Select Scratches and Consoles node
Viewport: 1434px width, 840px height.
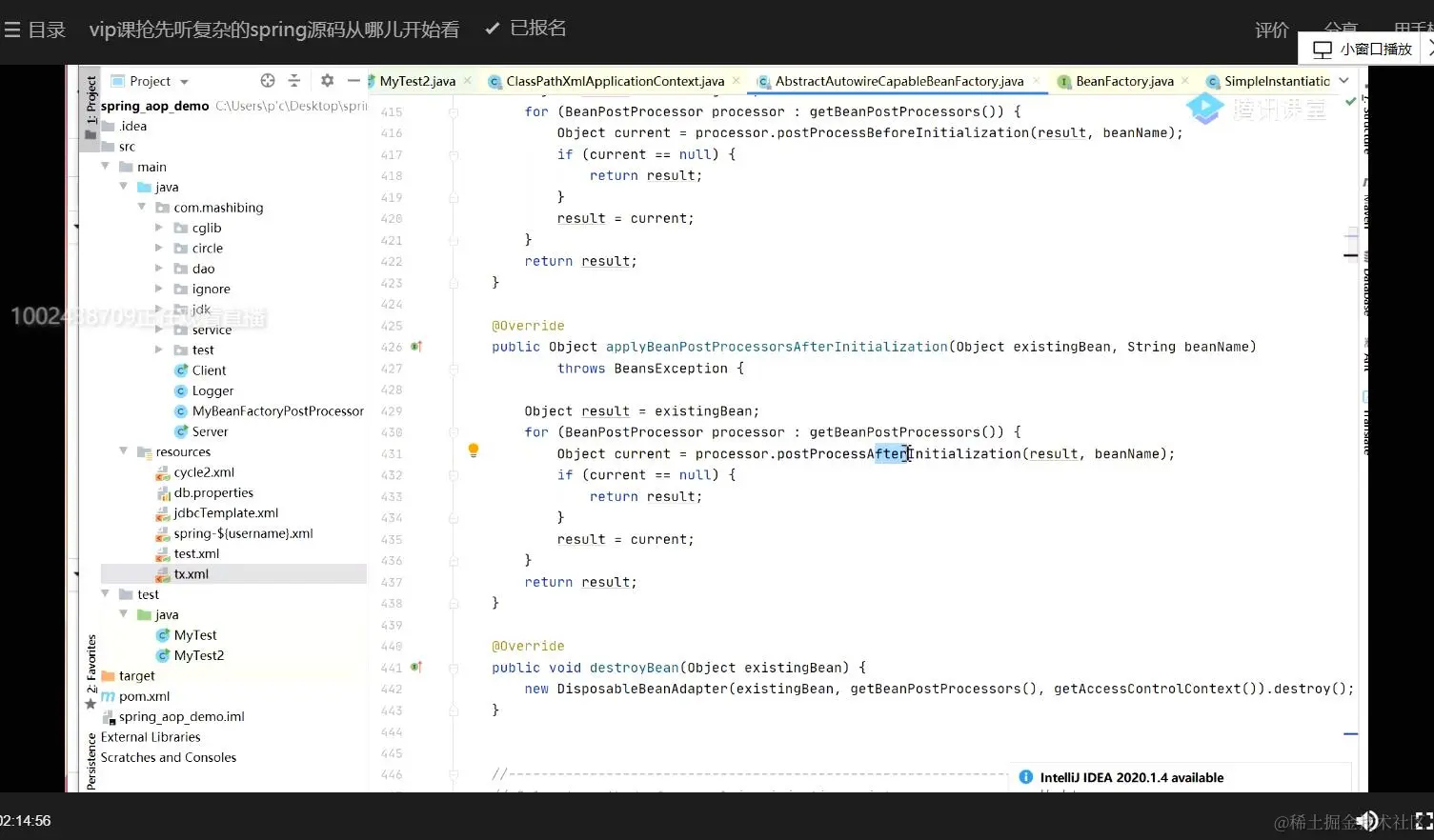click(x=169, y=757)
